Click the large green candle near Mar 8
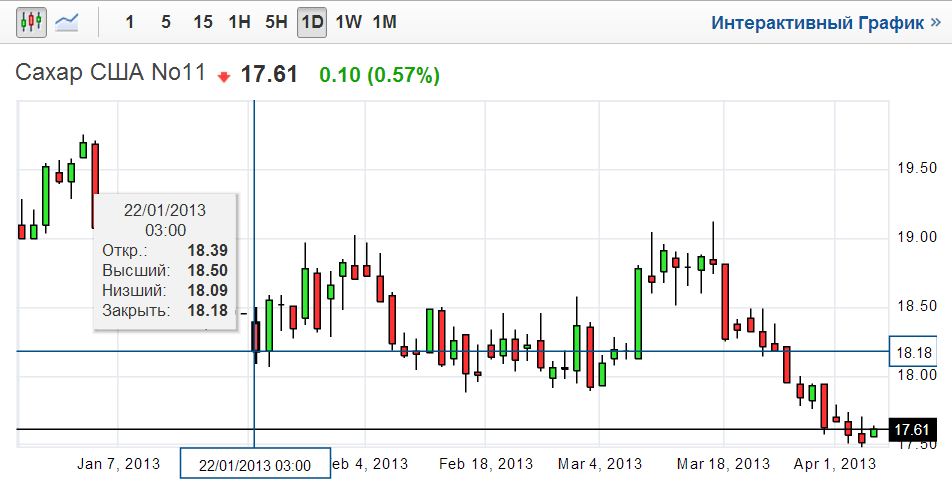Screen dimensions: 952x483 click(638, 312)
